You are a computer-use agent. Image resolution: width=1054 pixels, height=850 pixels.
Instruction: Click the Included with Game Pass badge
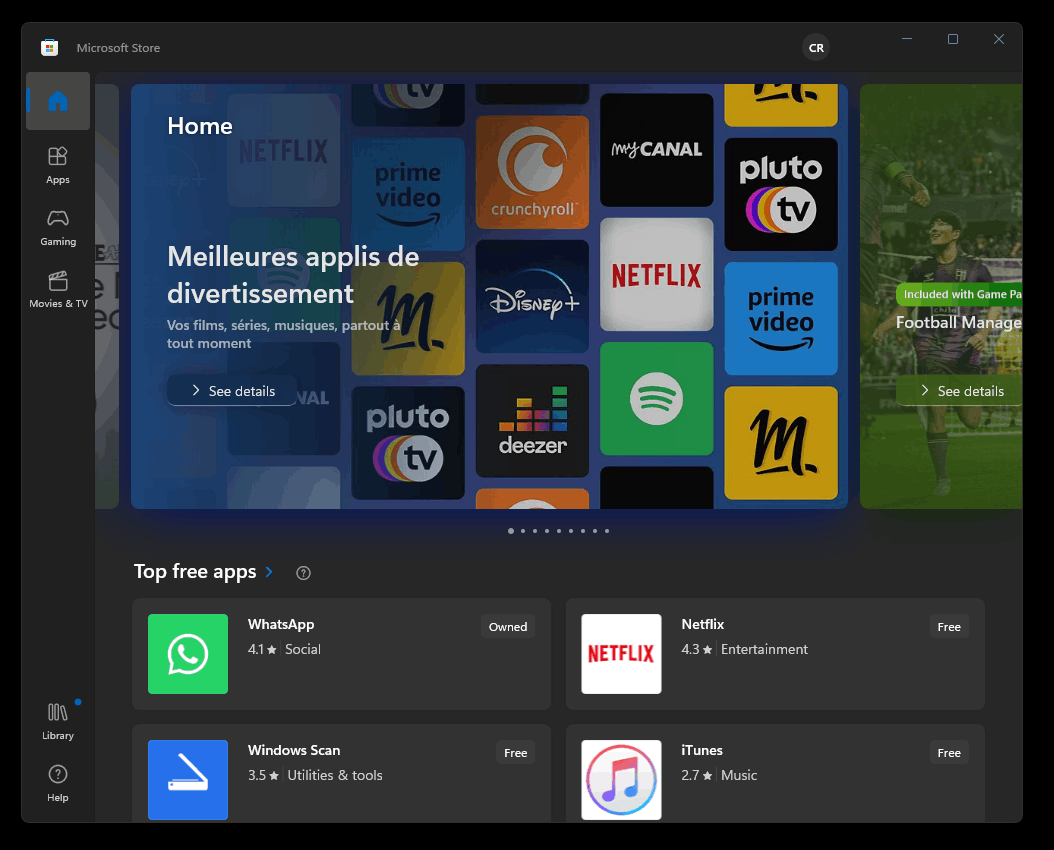point(960,294)
